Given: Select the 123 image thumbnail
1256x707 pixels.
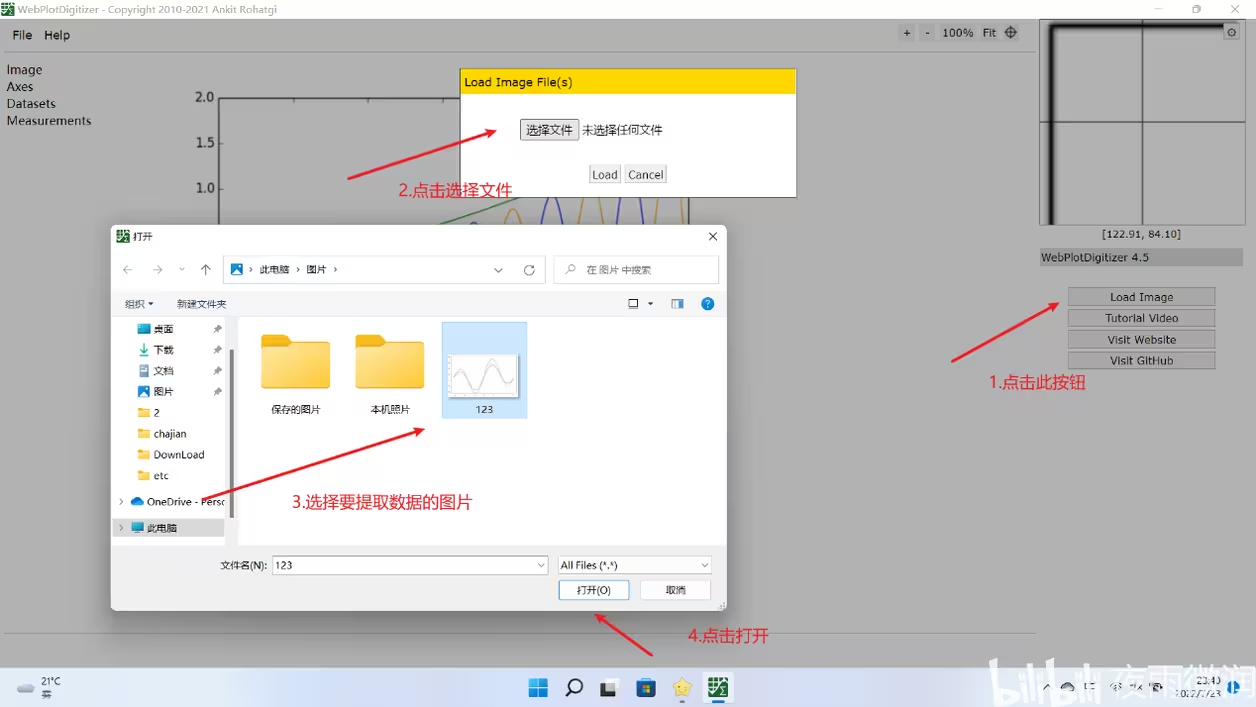Looking at the screenshot, I should [484, 369].
